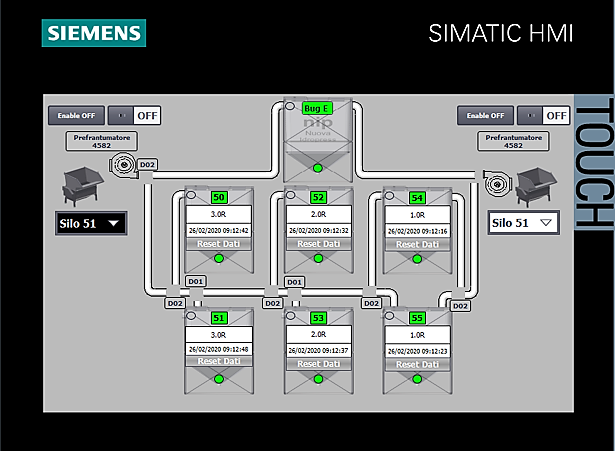Screen dimensions: 615x451
Task: Click timestamp 26/02/2020 09:12:48
Action: pyautogui.click(x=218, y=349)
